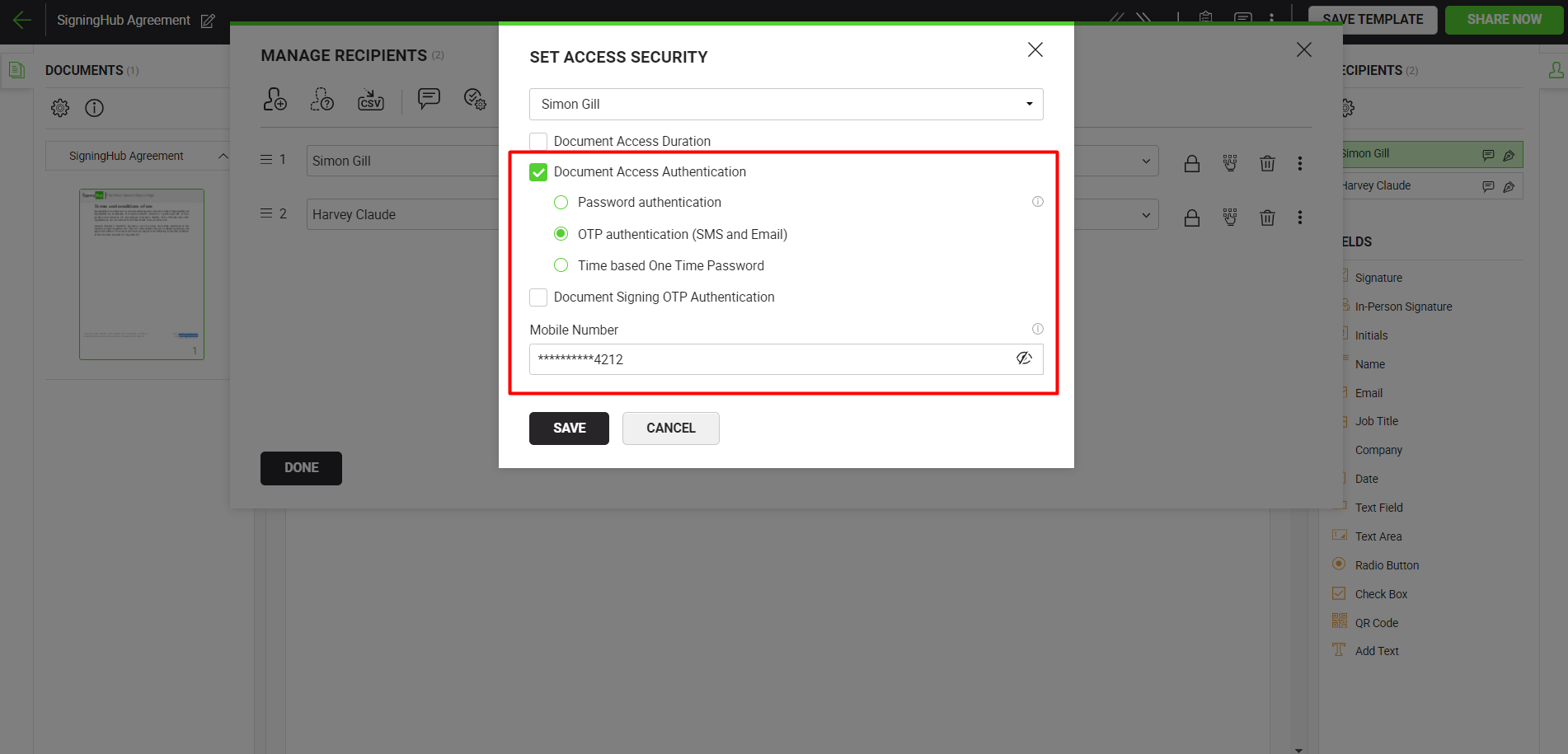The width and height of the screenshot is (1568, 754).
Task: Uncheck Document Access Authentication
Action: pyautogui.click(x=538, y=172)
